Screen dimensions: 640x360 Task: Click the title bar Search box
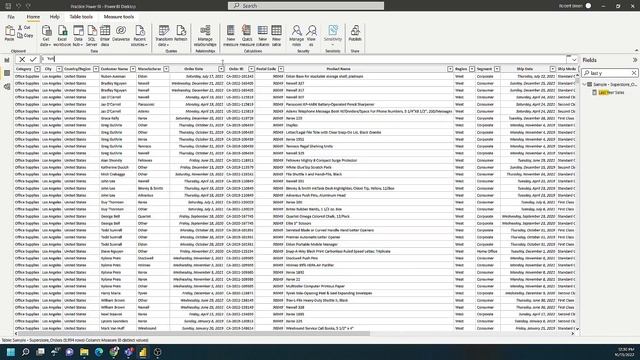[x=306, y=6]
